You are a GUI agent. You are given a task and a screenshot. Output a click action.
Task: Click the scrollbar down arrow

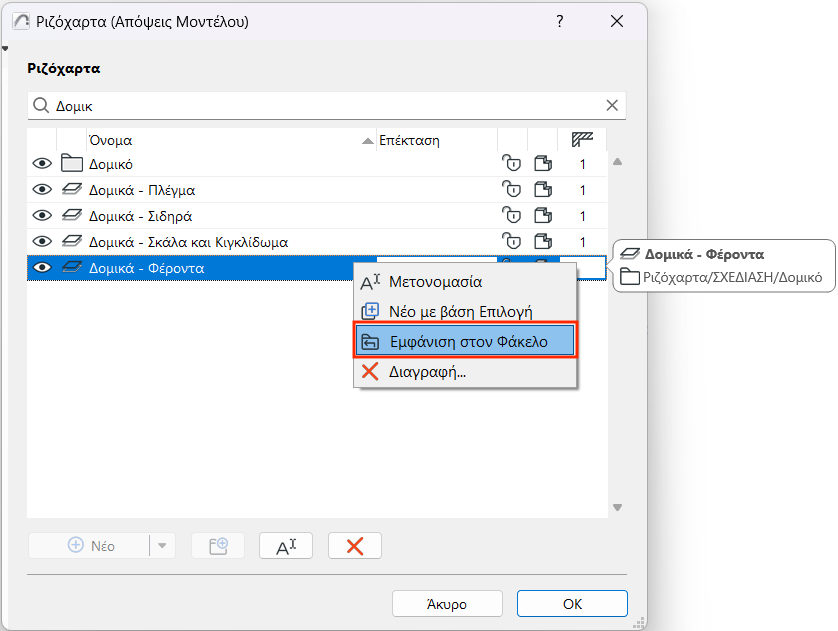(617, 507)
